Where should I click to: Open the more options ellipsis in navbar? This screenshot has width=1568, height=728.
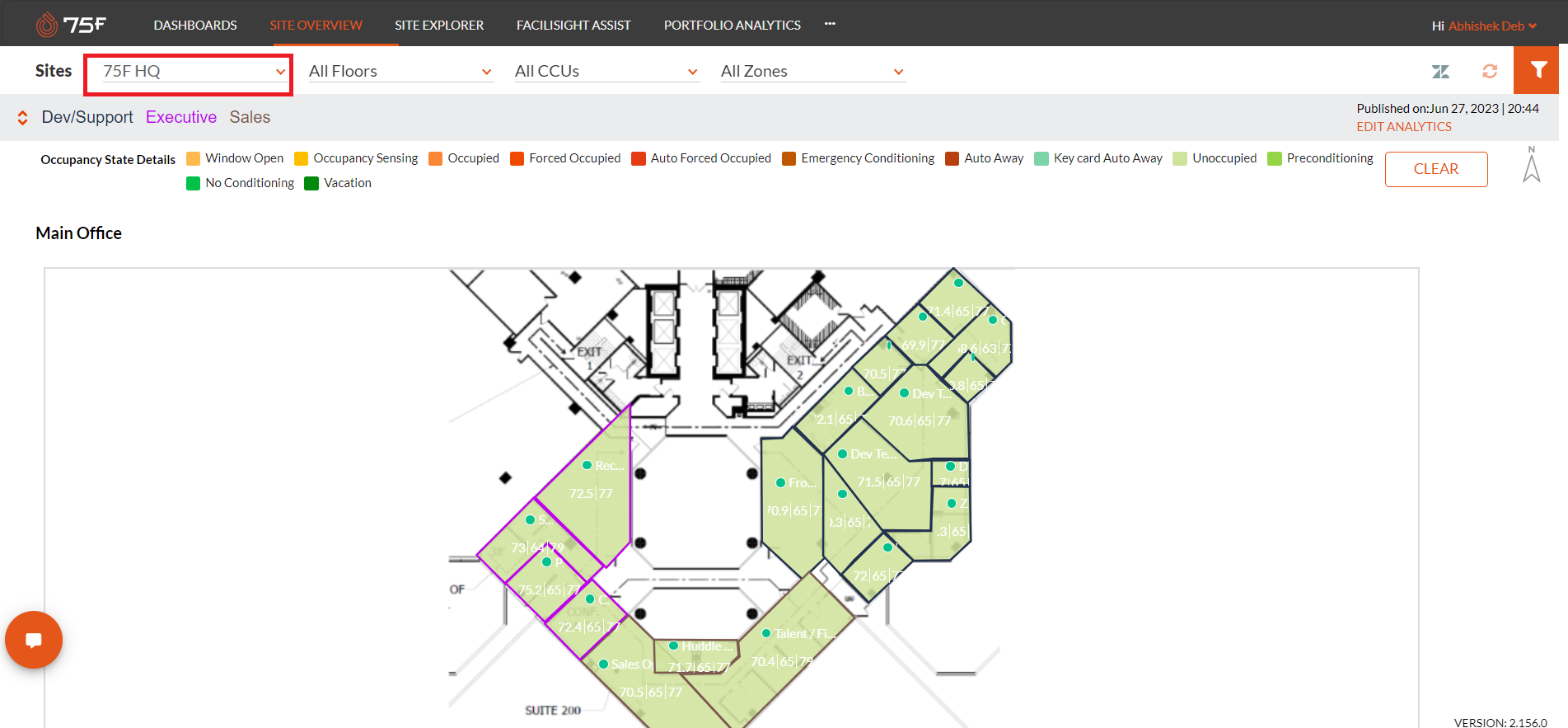click(x=830, y=24)
